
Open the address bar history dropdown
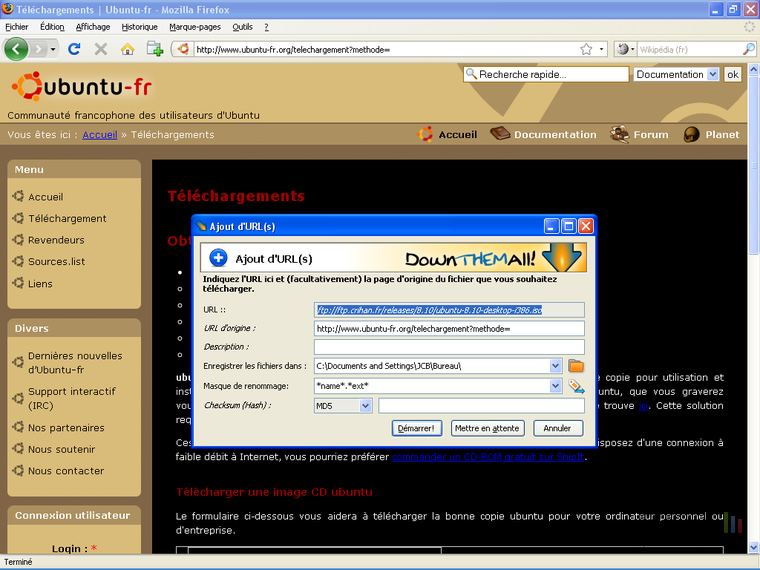[x=601, y=49]
